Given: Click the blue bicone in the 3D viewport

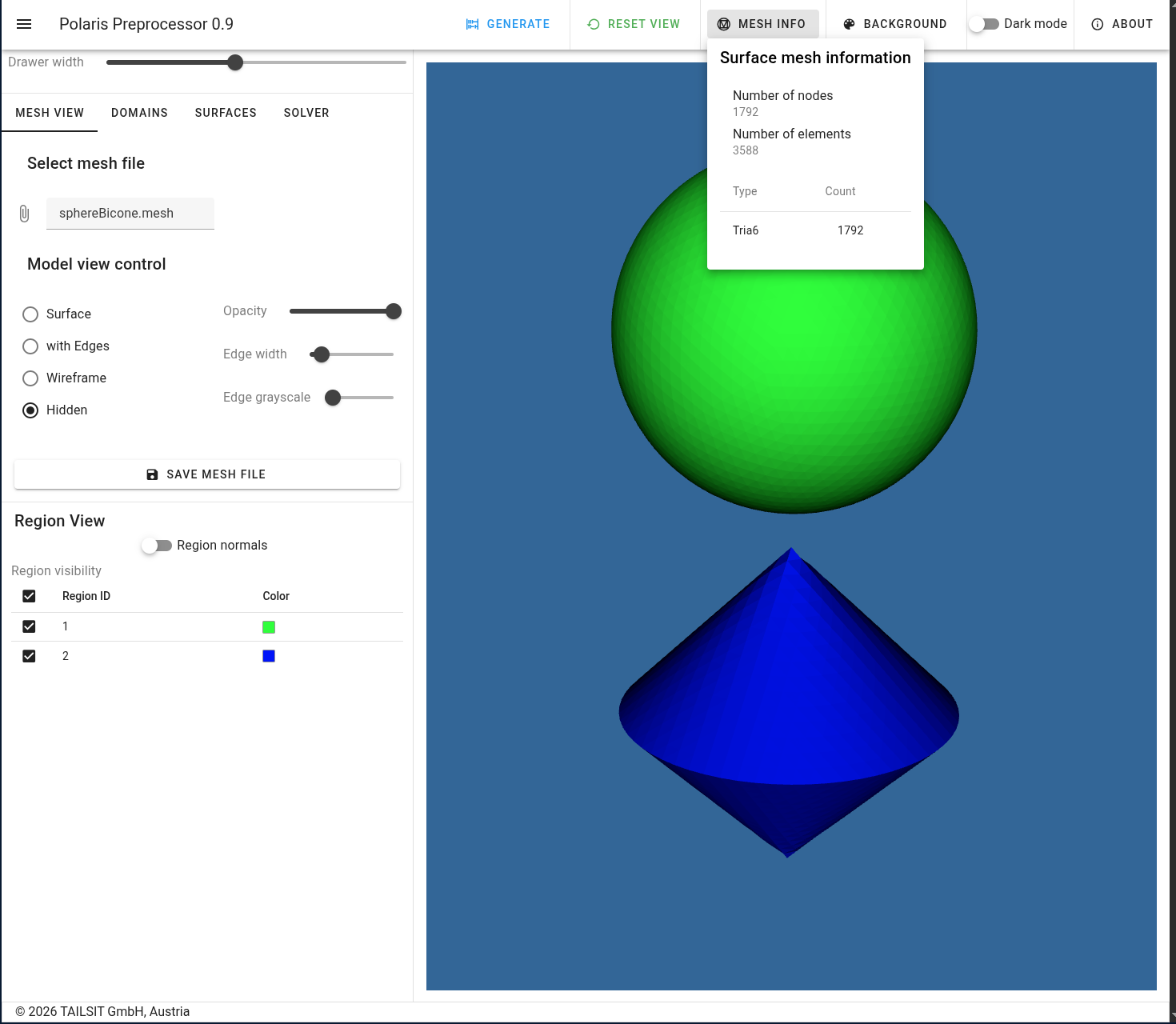Looking at the screenshot, I should pyautogui.click(x=790, y=704).
